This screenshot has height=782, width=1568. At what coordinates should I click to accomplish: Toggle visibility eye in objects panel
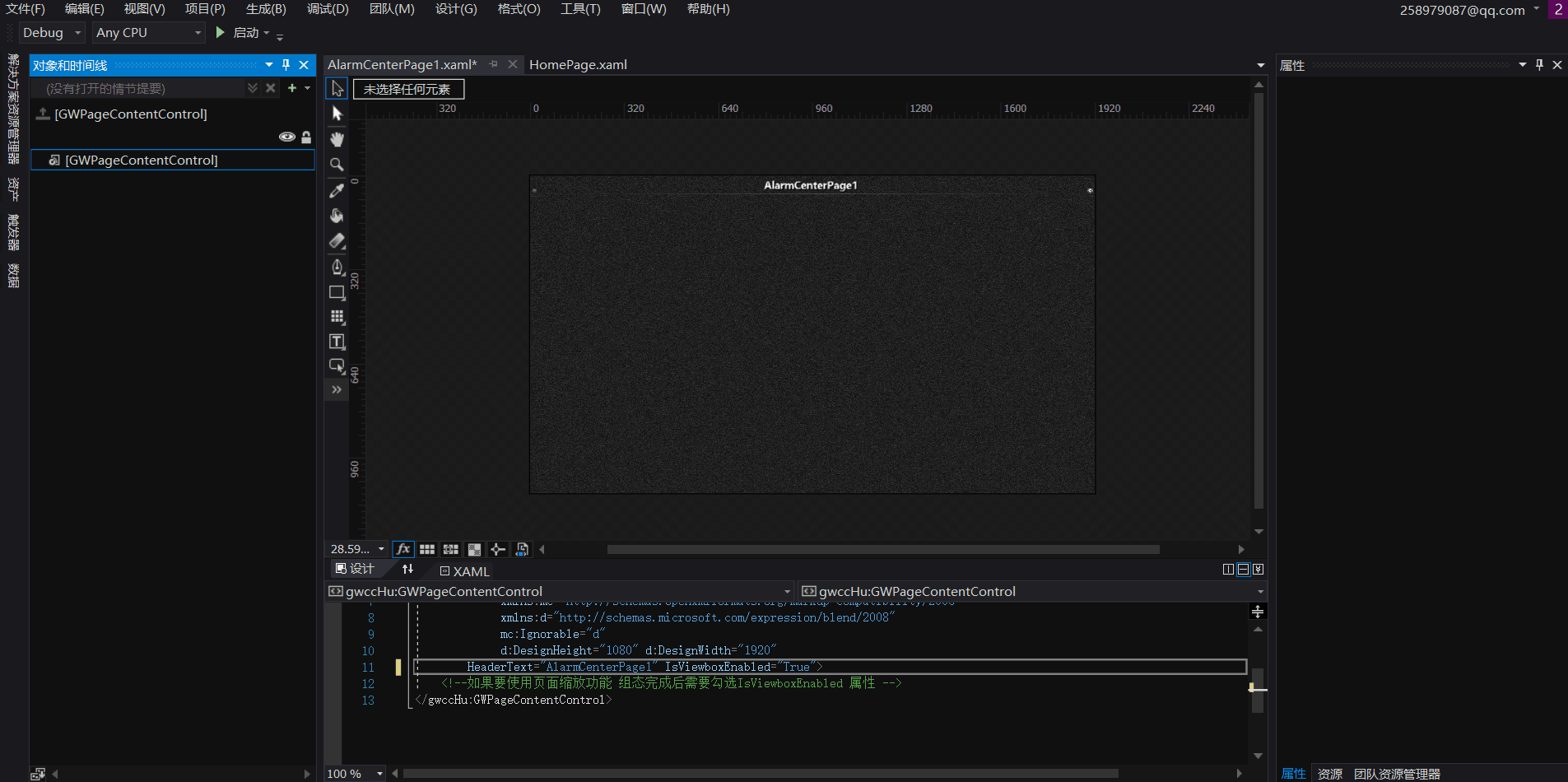[286, 137]
